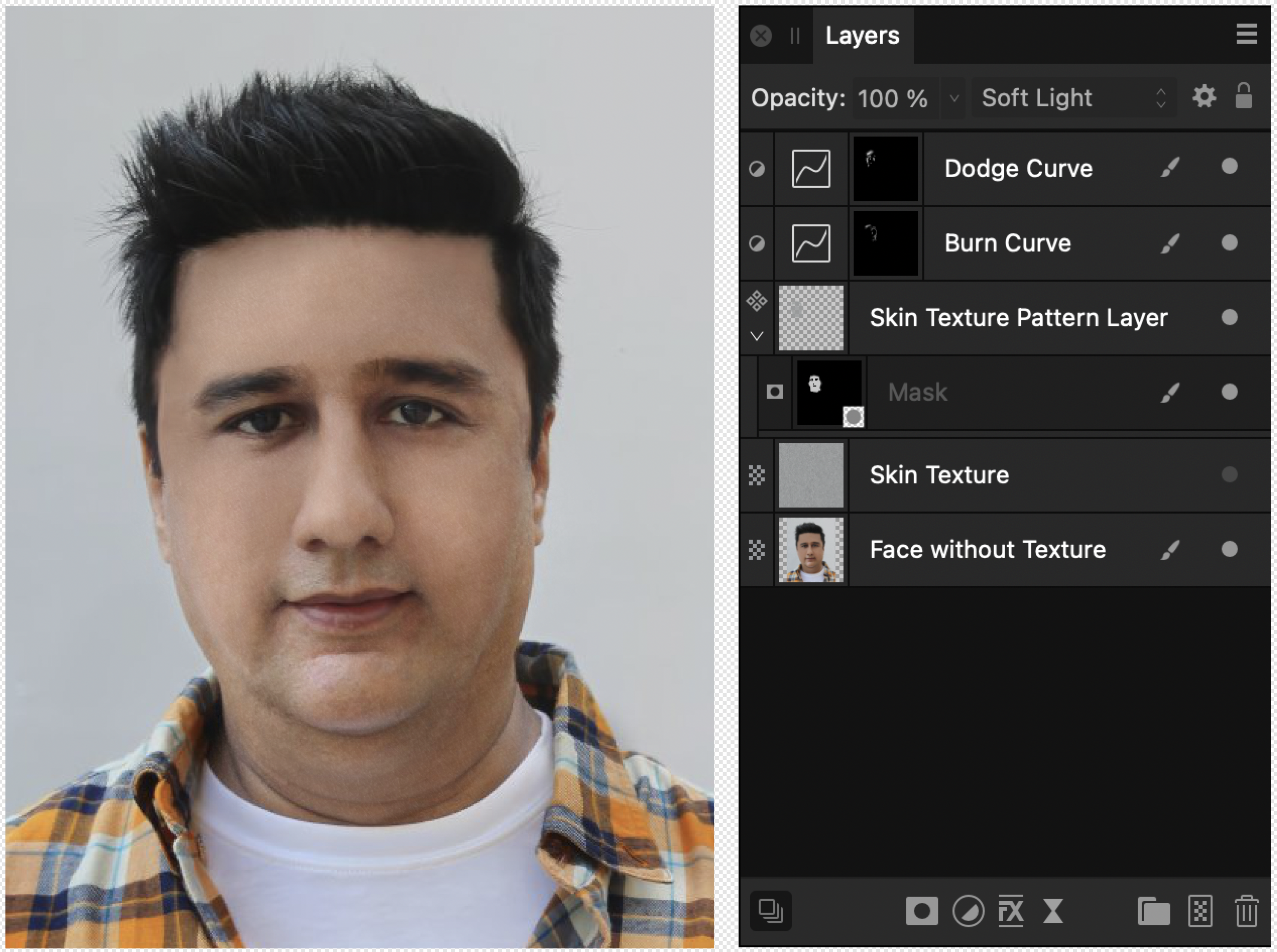The height and width of the screenshot is (952, 1277).
Task: Open blend options gear icon
Action: click(x=1204, y=96)
